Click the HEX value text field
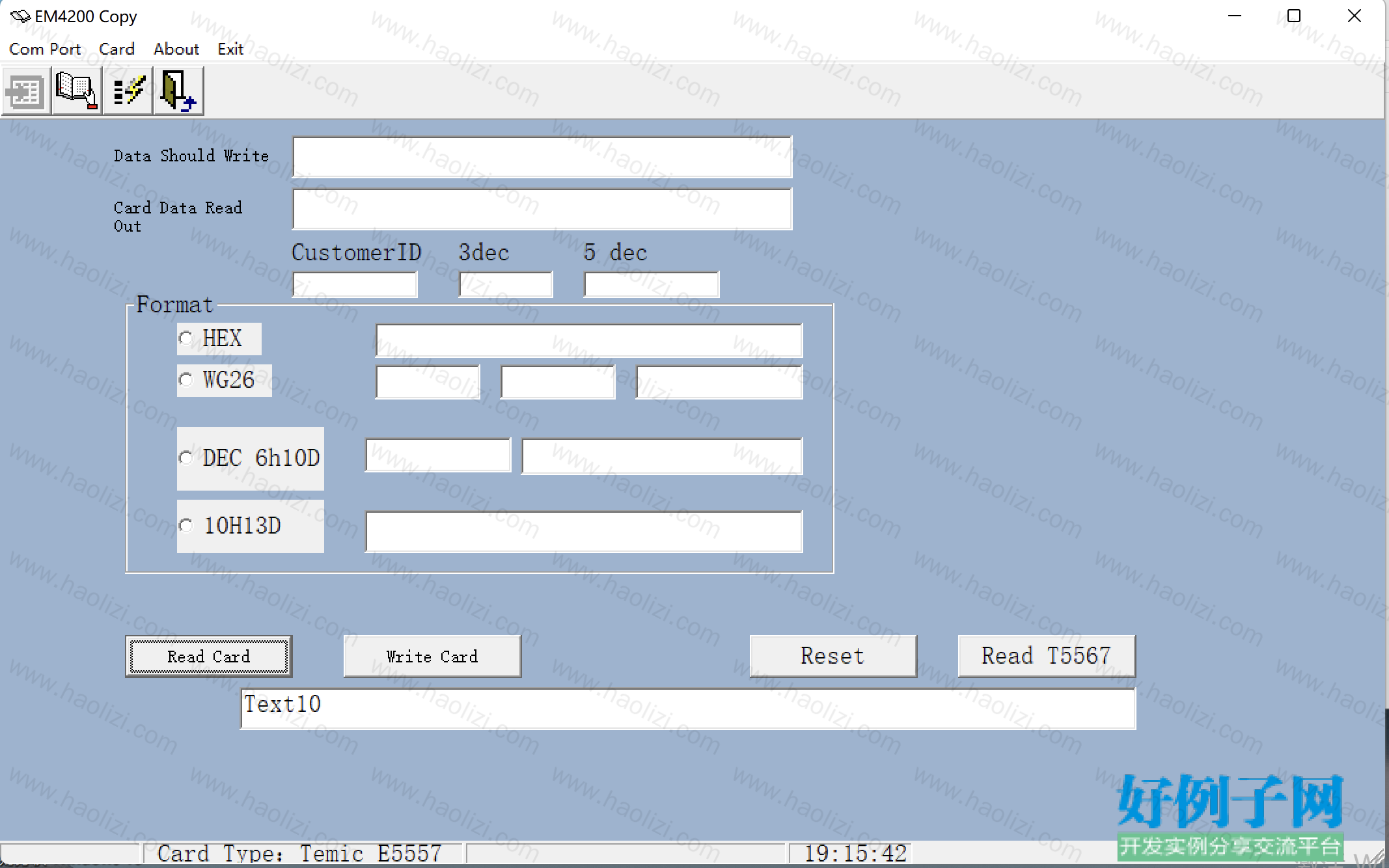The height and width of the screenshot is (868, 1389). [589, 340]
